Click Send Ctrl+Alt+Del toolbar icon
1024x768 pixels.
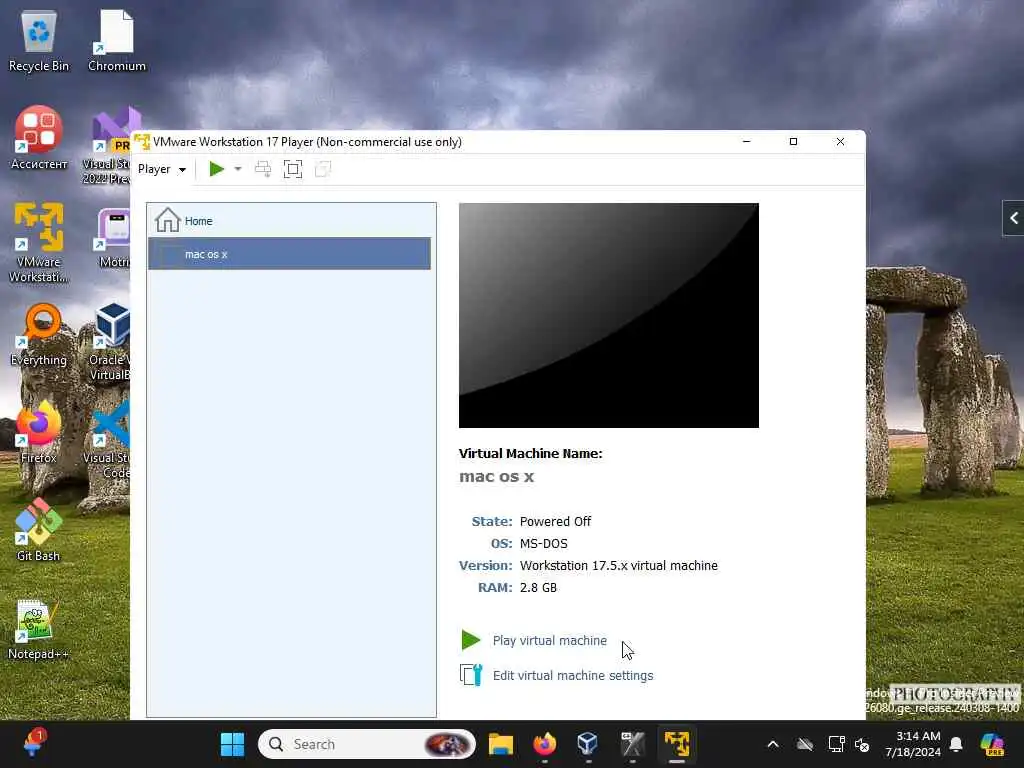coord(263,169)
